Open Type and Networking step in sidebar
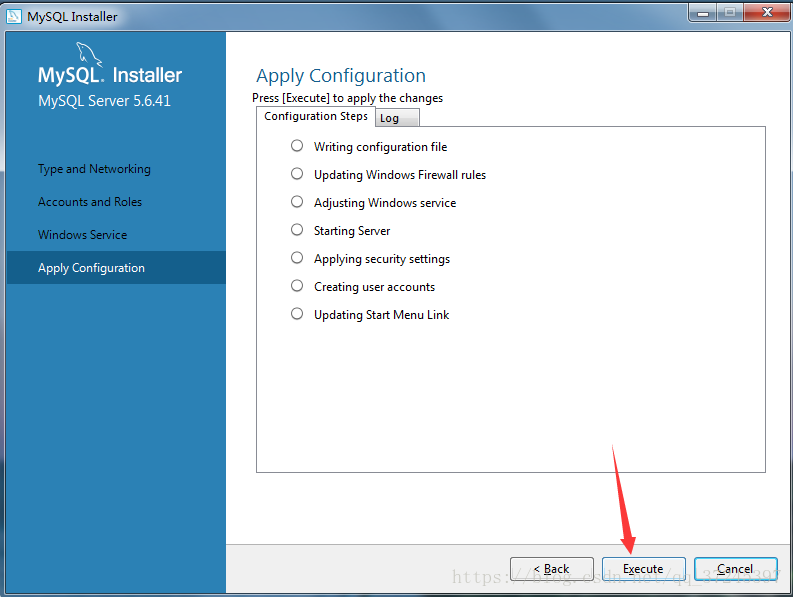The image size is (793, 597). point(94,169)
